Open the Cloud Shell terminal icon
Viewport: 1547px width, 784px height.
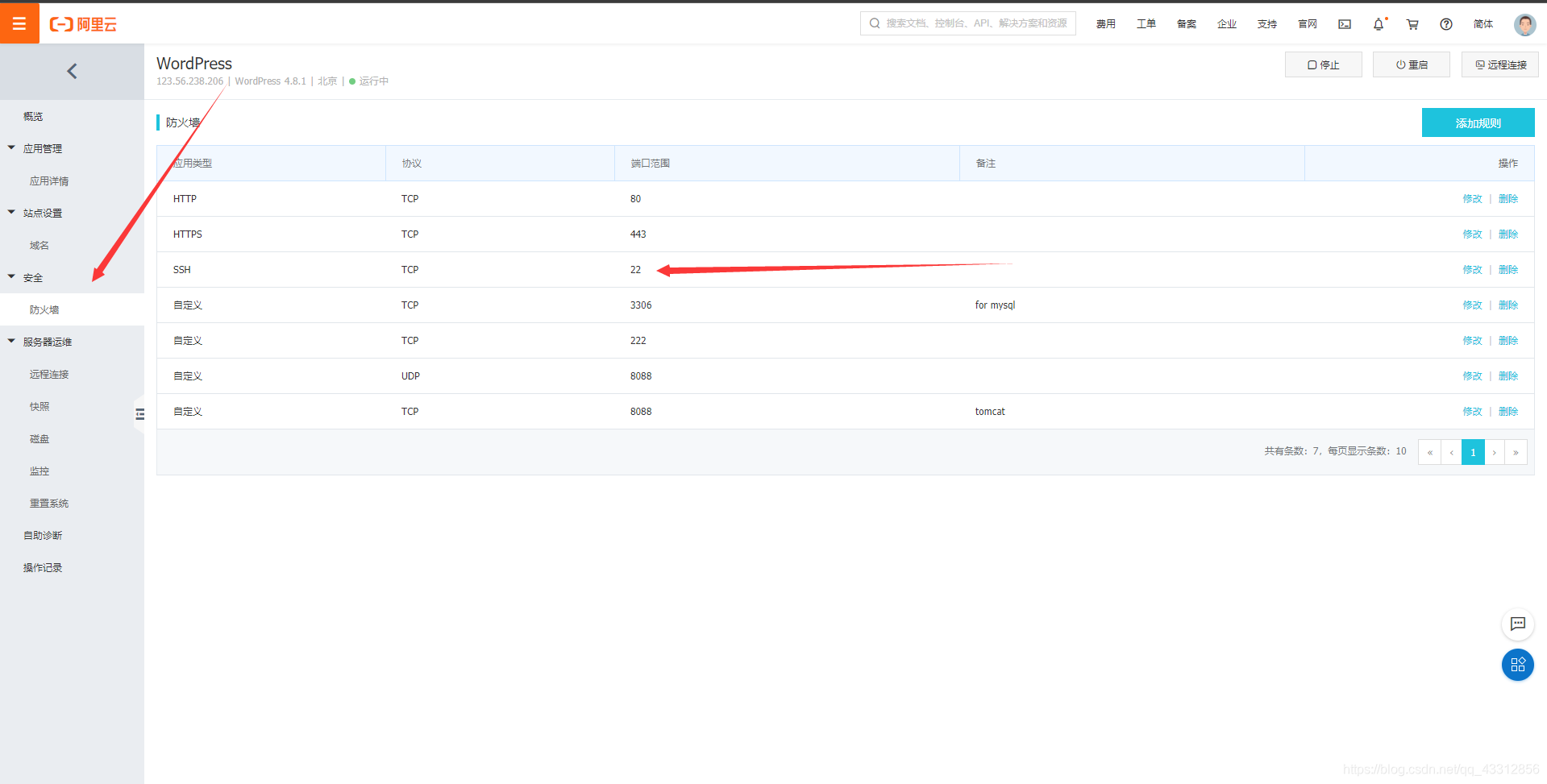pyautogui.click(x=1345, y=24)
